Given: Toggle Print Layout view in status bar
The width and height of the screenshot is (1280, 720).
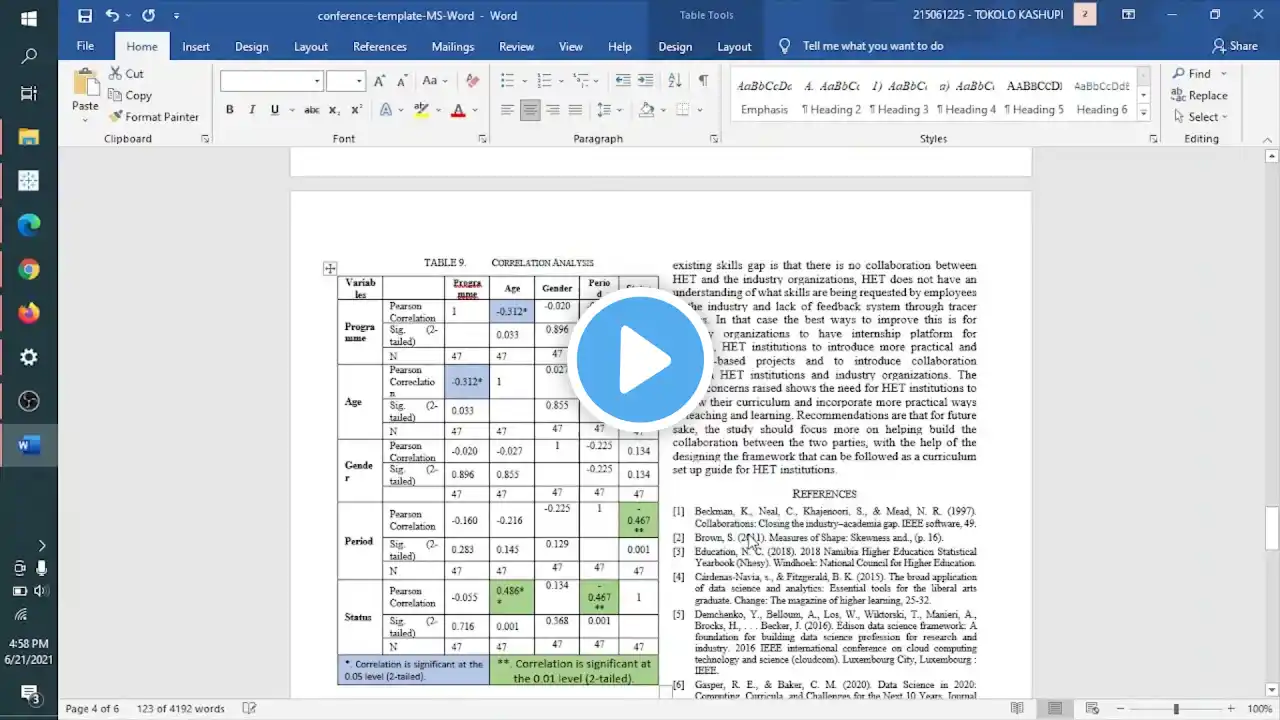Looking at the screenshot, I should [1055, 708].
